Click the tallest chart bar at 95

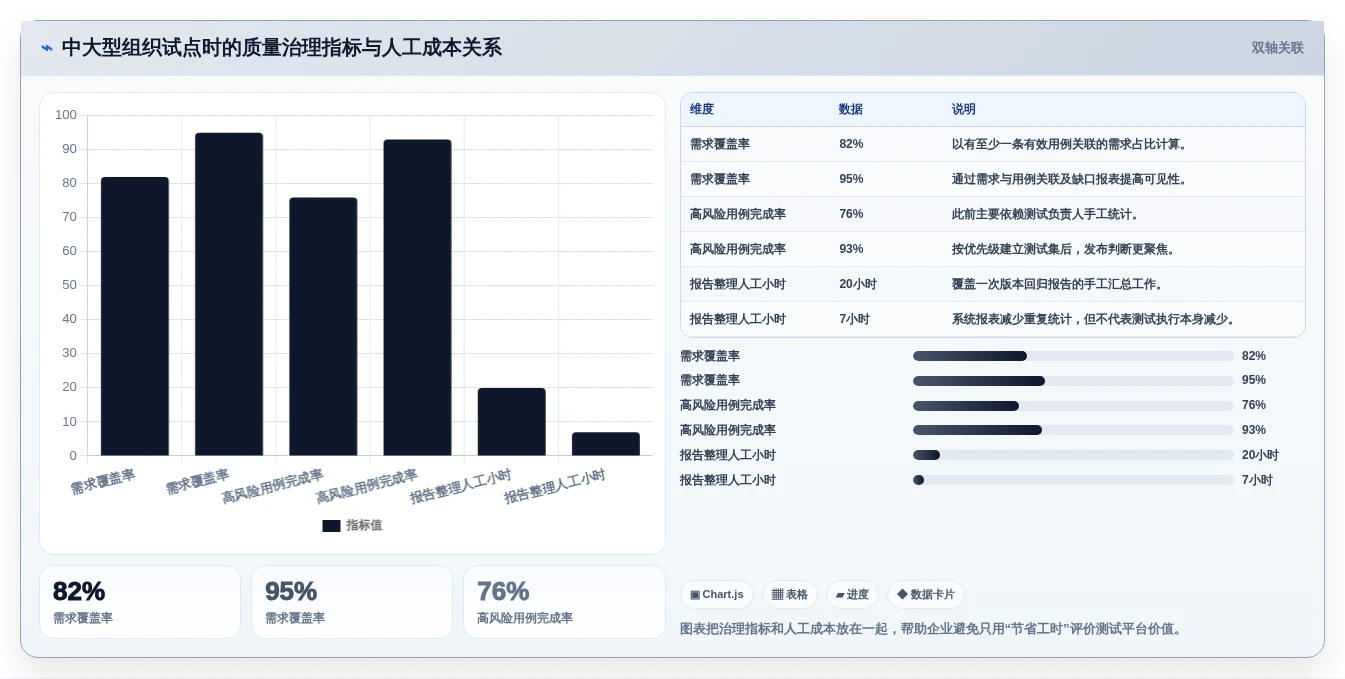tap(229, 294)
